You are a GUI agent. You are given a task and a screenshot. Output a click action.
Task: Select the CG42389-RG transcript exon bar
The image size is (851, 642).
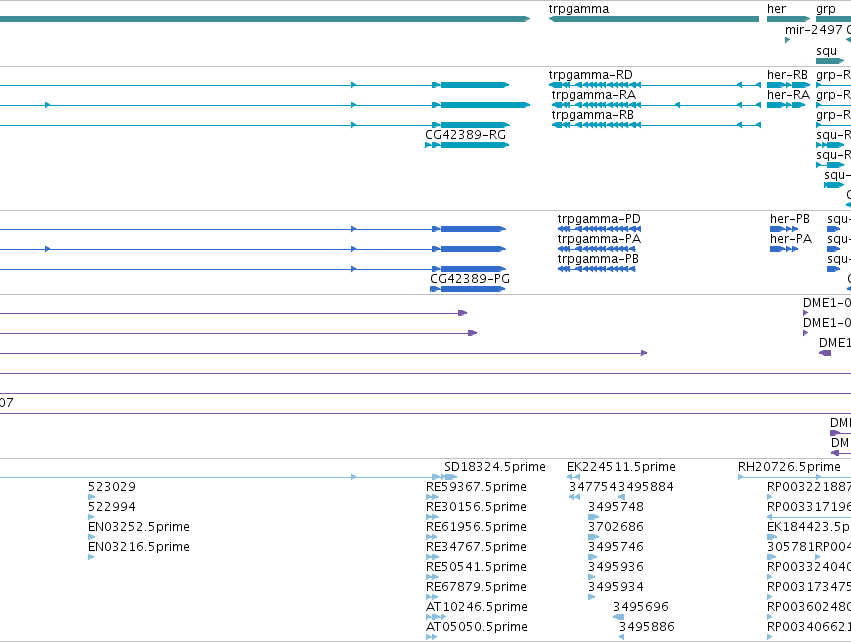(474, 145)
